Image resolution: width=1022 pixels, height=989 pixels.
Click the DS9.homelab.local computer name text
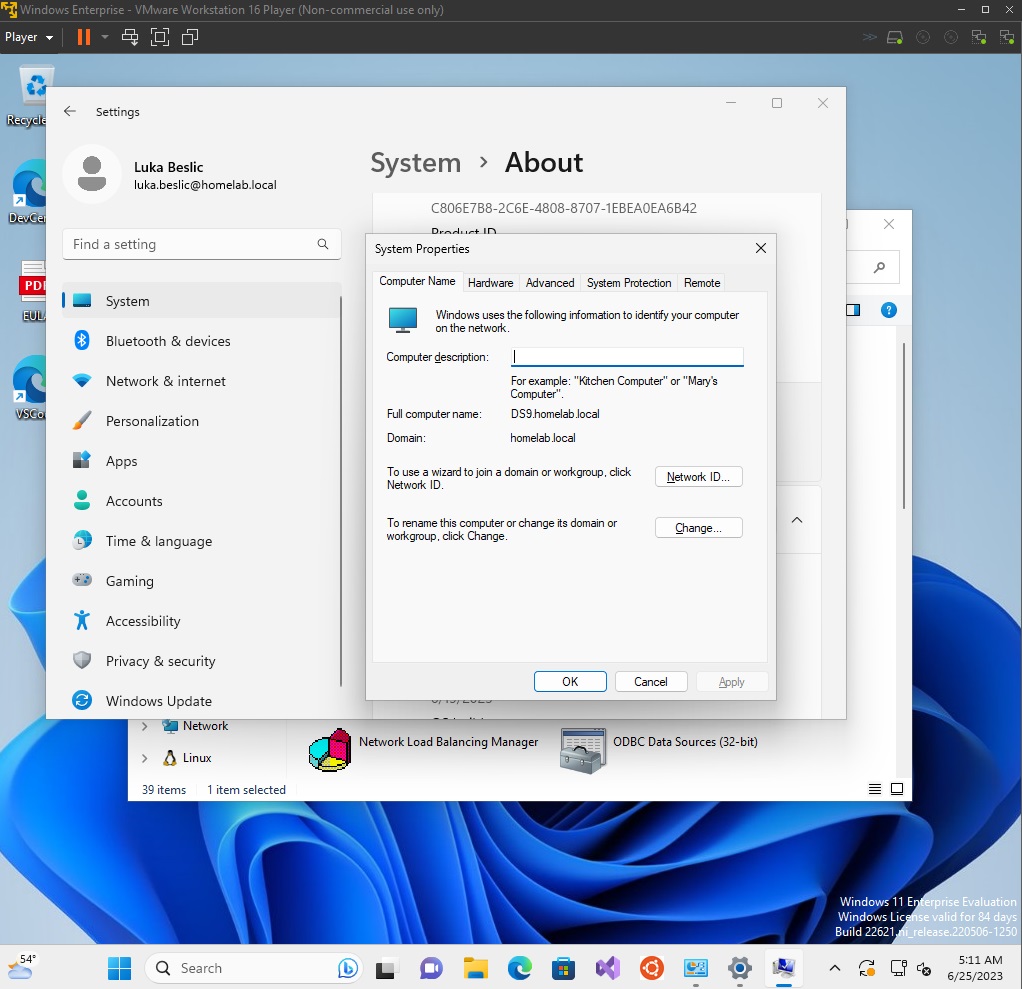click(555, 414)
